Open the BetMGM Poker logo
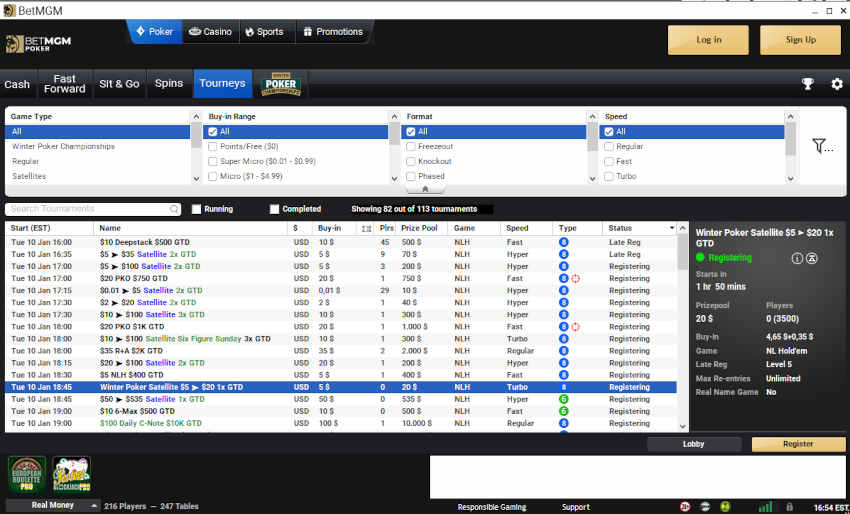Image resolution: width=850 pixels, height=514 pixels. click(x=38, y=44)
